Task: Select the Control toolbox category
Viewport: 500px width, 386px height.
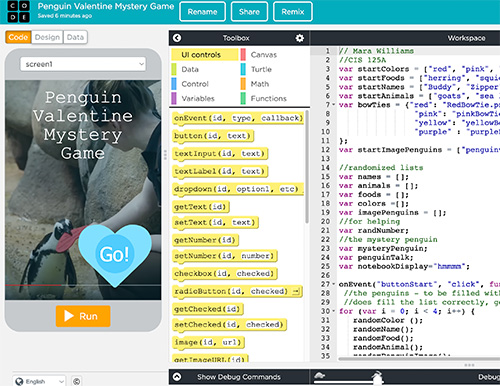Action: pos(195,84)
